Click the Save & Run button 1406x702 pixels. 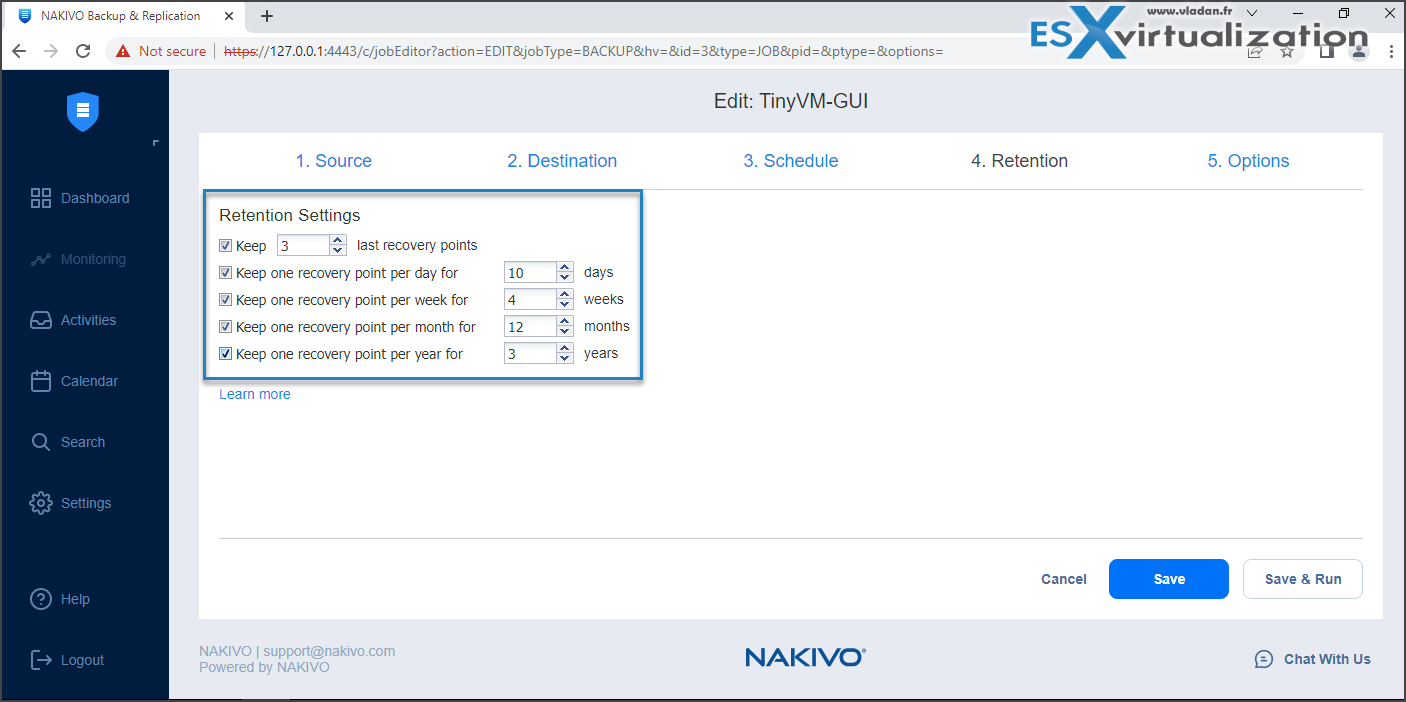pos(1303,579)
